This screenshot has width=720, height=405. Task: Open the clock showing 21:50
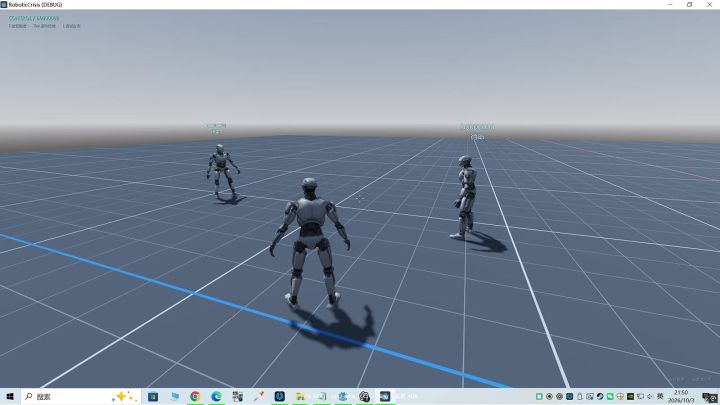(681, 396)
